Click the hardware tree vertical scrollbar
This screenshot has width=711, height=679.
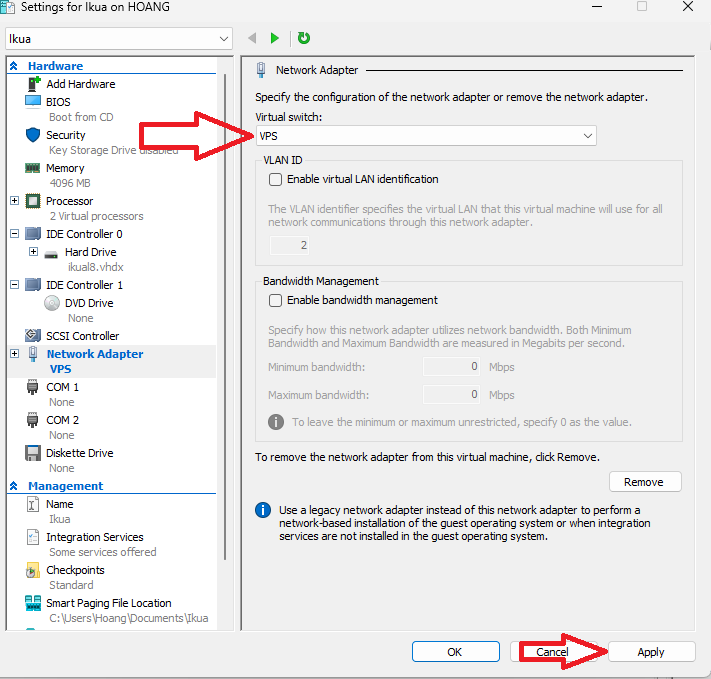(x=225, y=318)
